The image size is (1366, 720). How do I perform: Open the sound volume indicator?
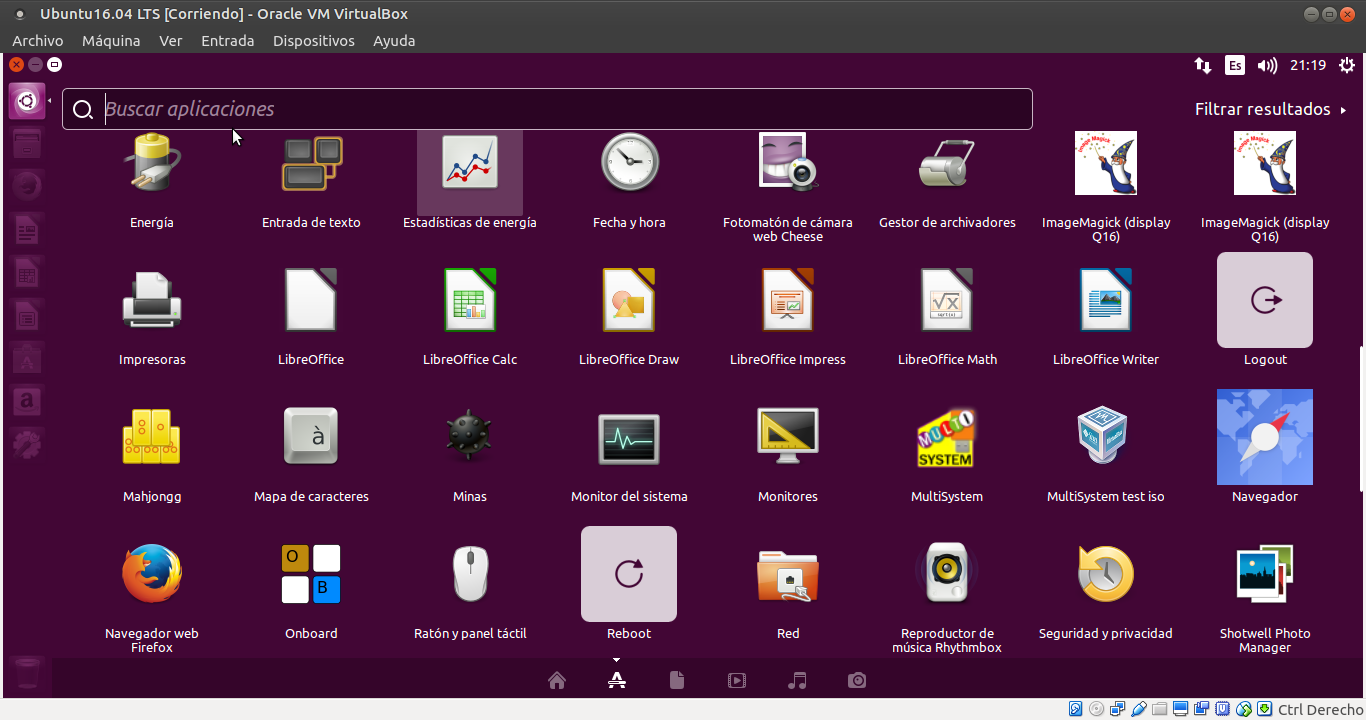click(1267, 65)
